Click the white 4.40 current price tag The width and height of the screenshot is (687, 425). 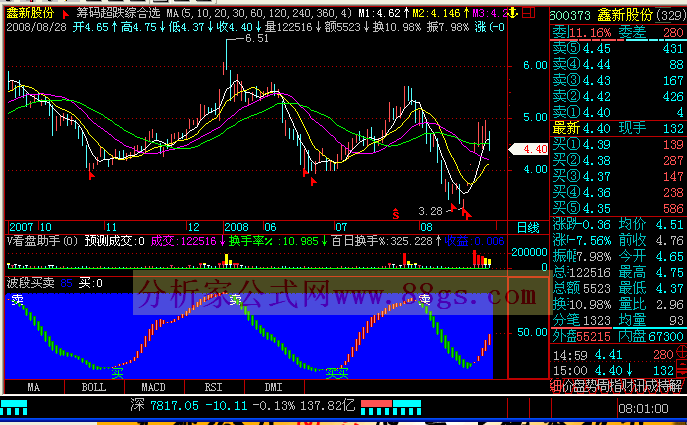pos(529,149)
